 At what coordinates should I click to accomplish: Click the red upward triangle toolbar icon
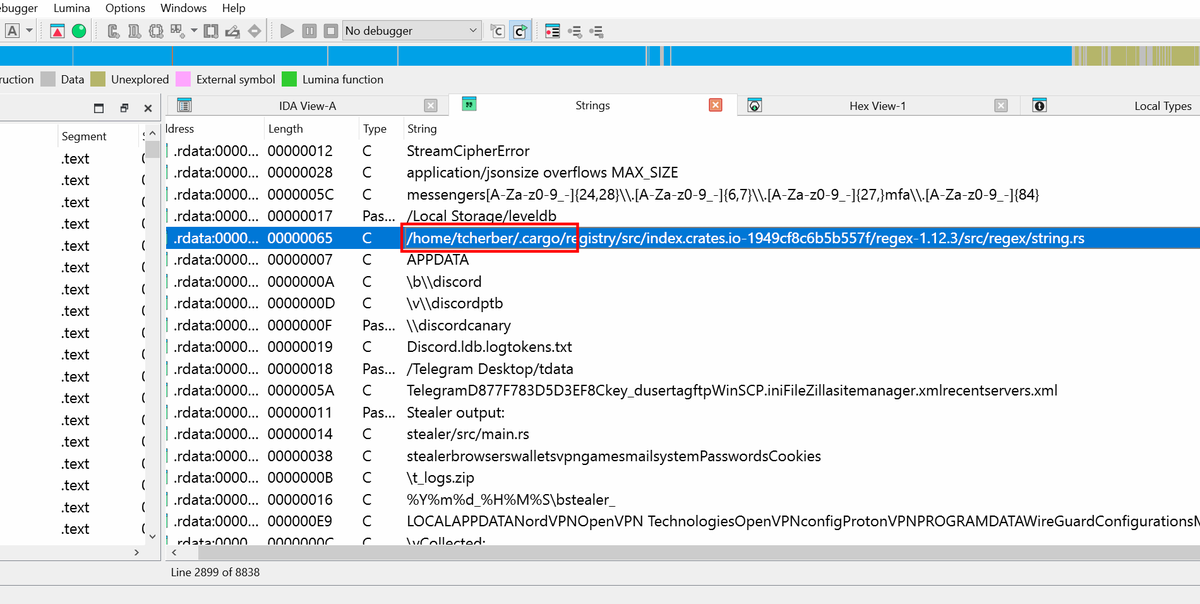click(x=58, y=31)
